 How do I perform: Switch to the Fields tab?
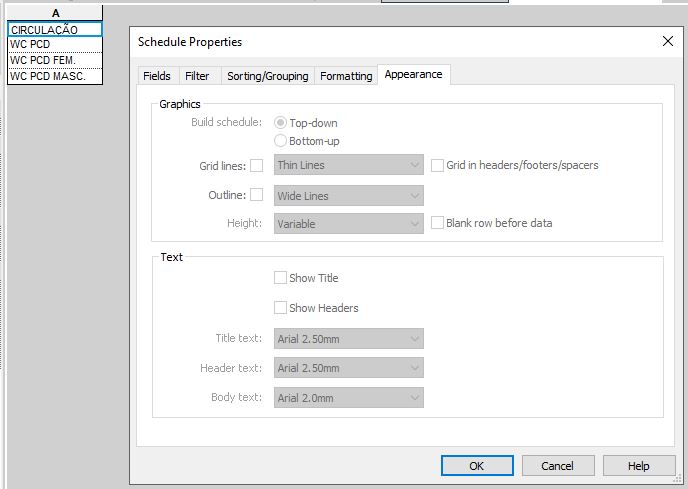(157, 76)
